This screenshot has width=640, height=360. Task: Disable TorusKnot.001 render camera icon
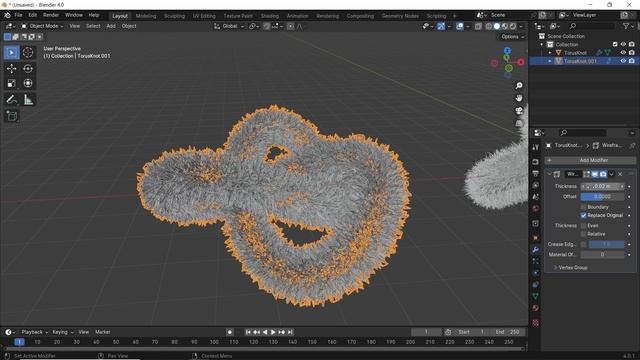coord(631,61)
